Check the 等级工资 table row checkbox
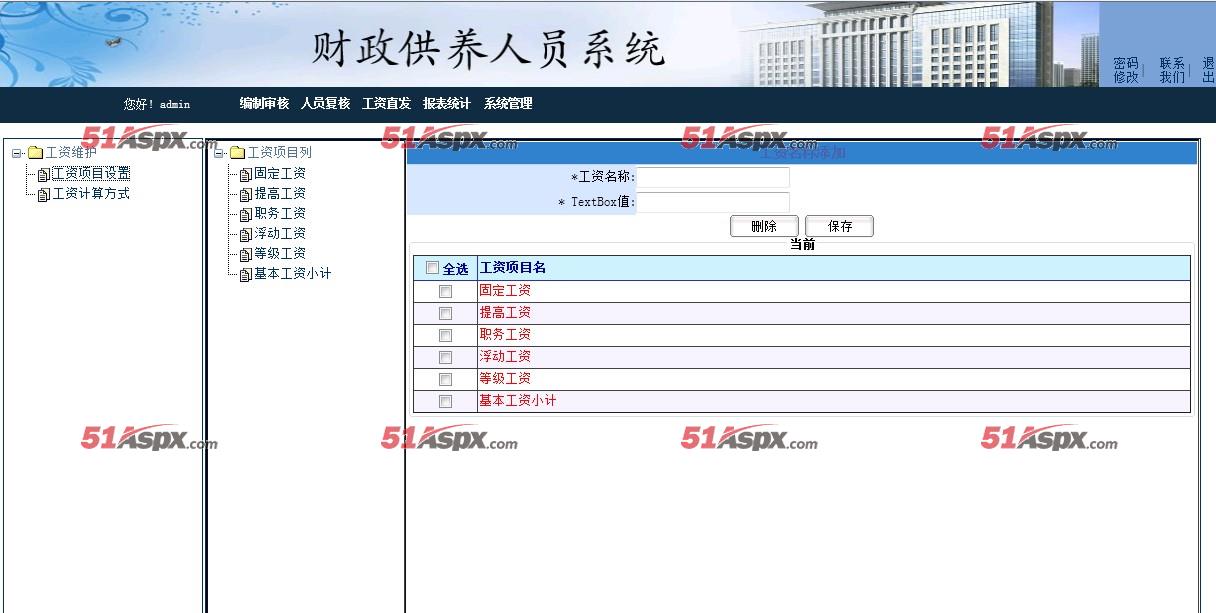The height and width of the screenshot is (613, 1216). pyautogui.click(x=446, y=380)
